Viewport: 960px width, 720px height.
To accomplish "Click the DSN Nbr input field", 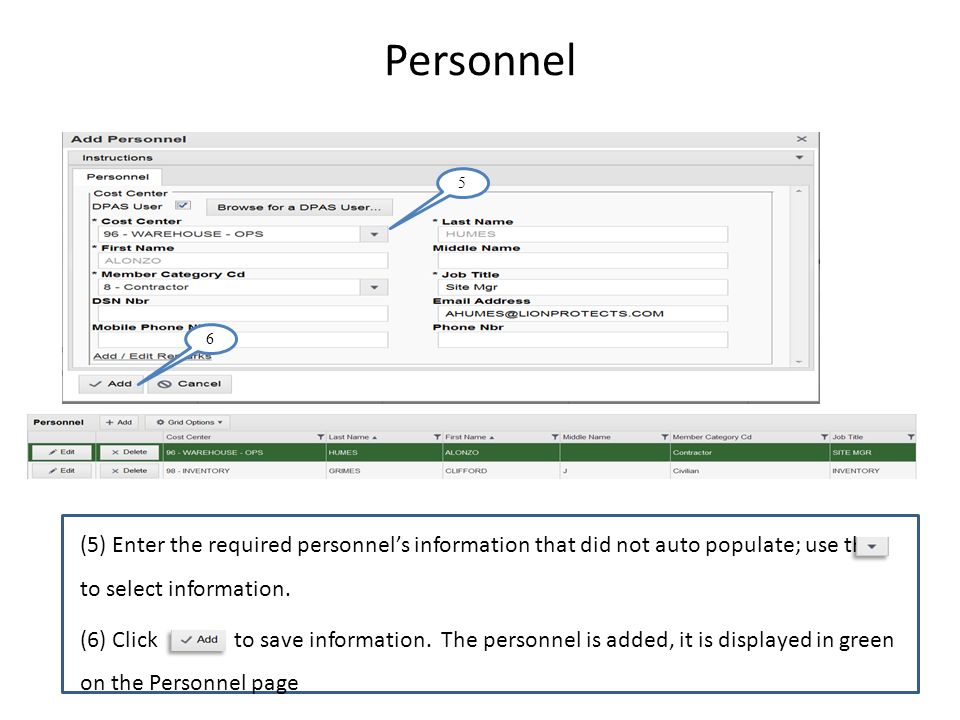I will (x=242, y=313).
